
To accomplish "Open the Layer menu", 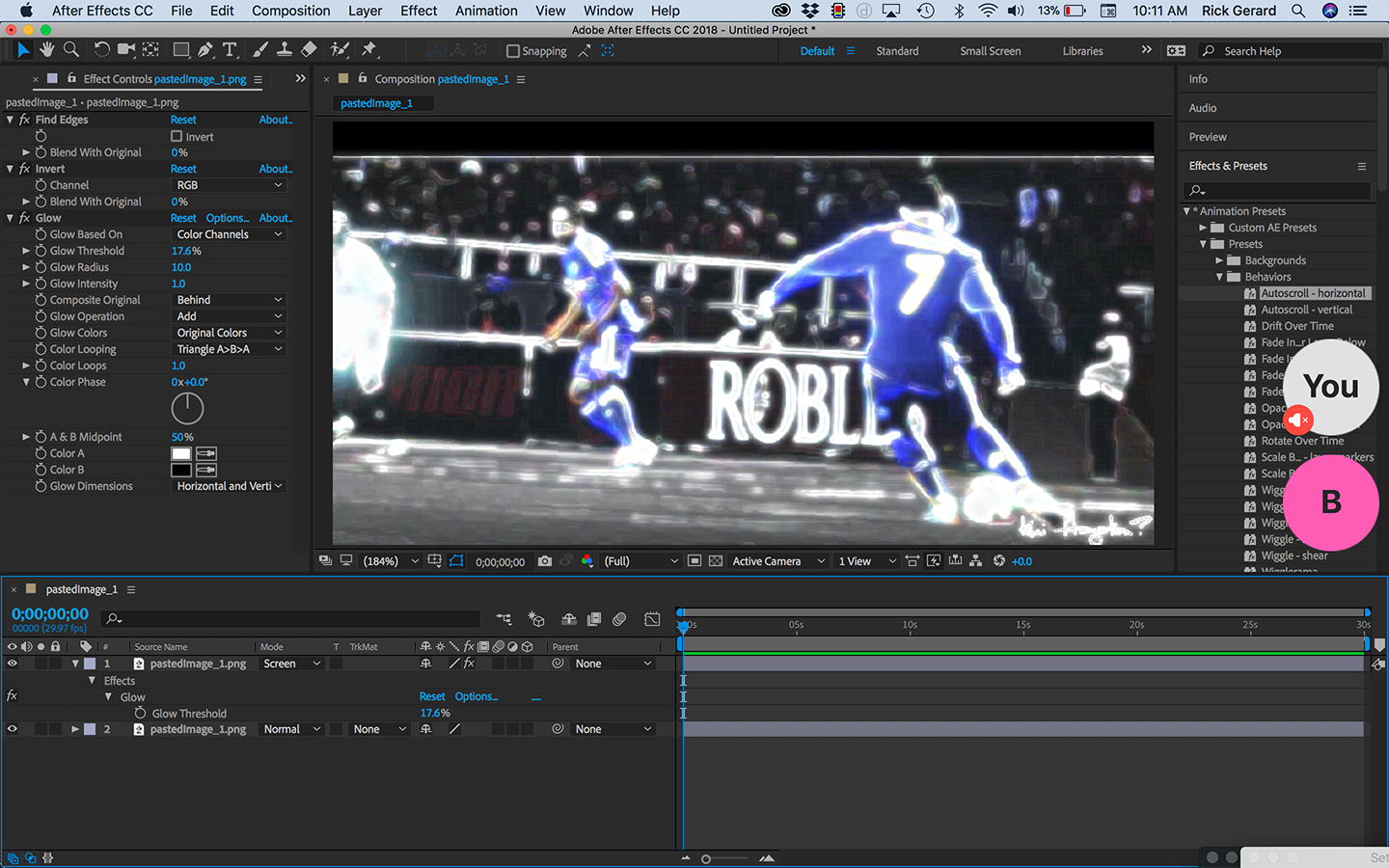I will (x=366, y=11).
